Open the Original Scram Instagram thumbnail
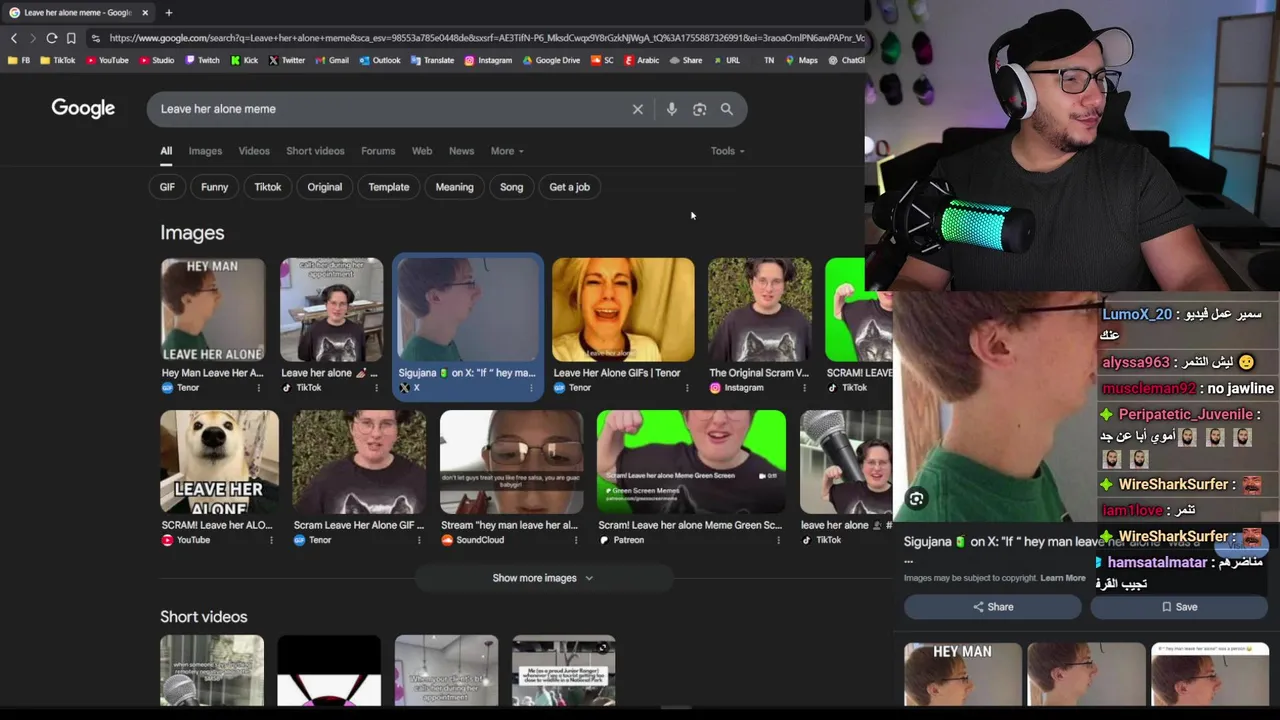This screenshot has width=1280, height=720. click(760, 310)
